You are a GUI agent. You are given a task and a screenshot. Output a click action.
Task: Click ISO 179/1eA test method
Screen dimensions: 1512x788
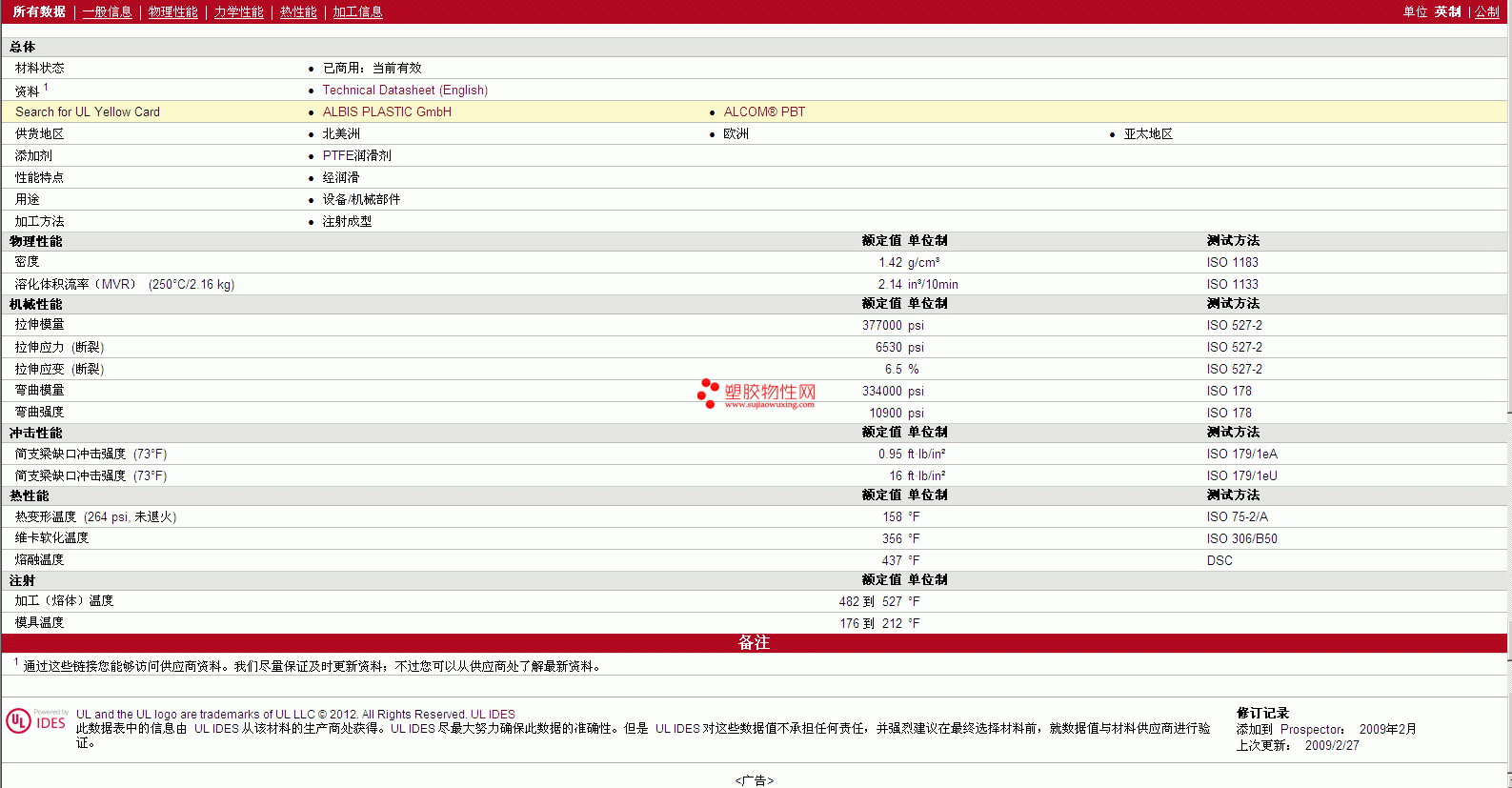click(x=1241, y=454)
